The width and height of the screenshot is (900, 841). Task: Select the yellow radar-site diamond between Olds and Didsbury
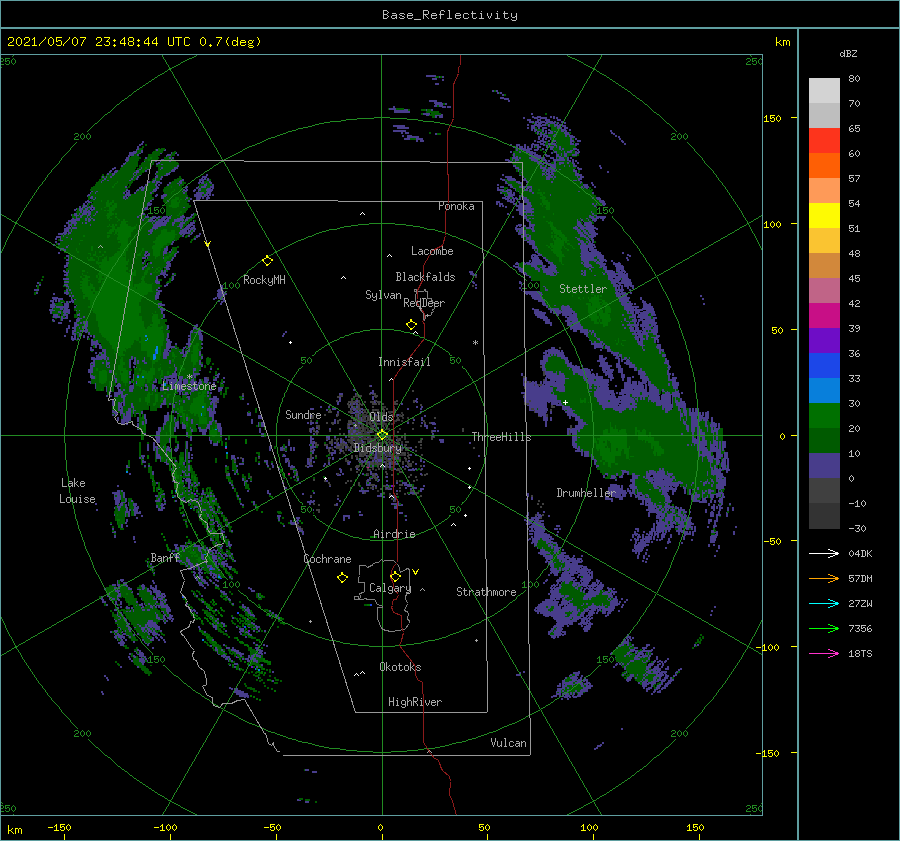tap(382, 435)
